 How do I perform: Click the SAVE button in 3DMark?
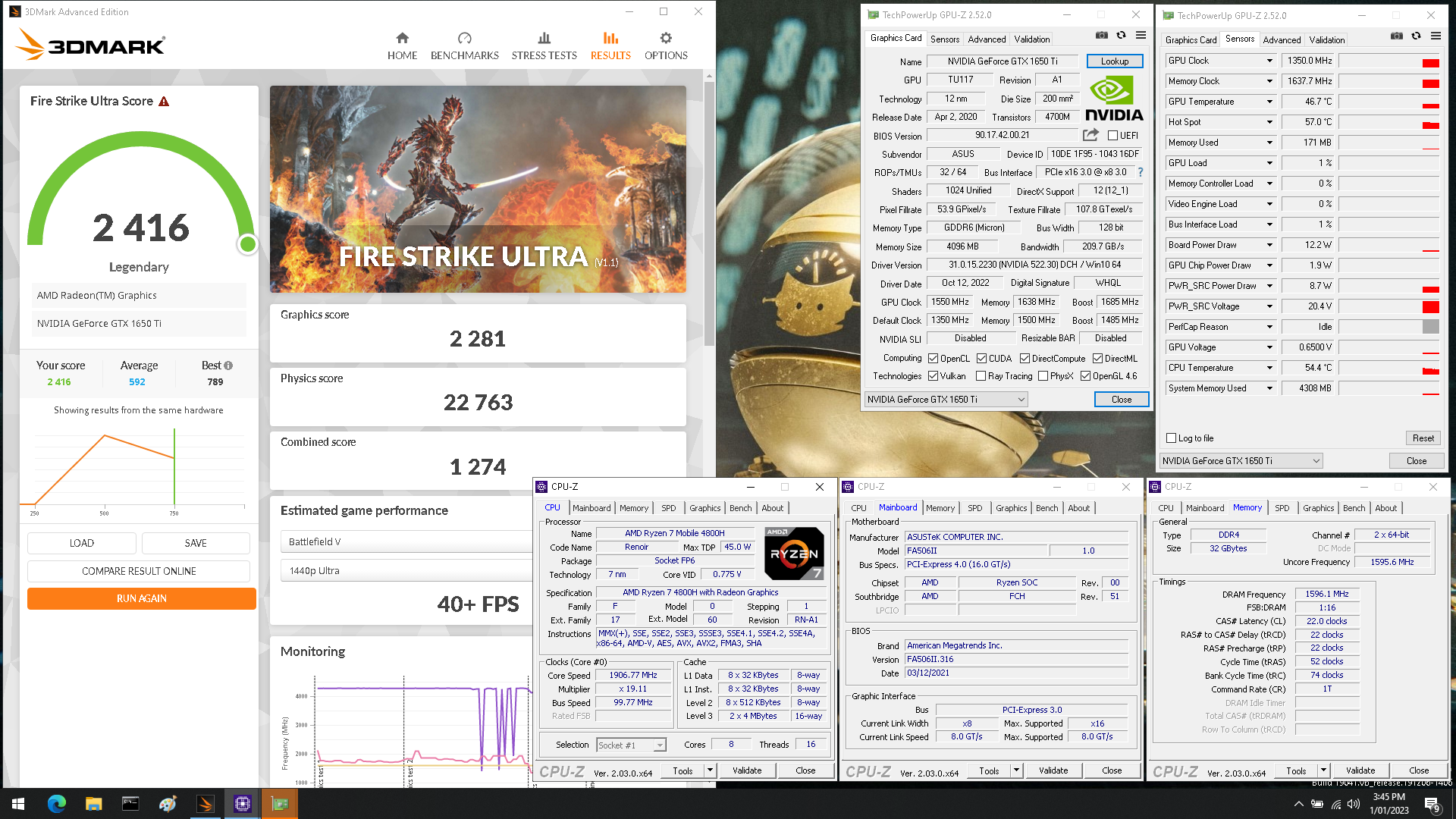tap(196, 543)
